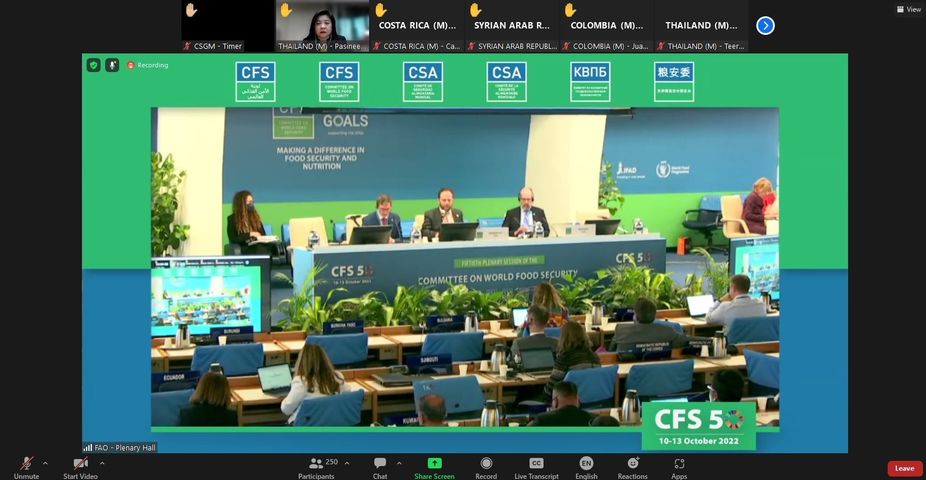The width and height of the screenshot is (926, 480).
Task: Start recording with Record button
Action: click(486, 468)
